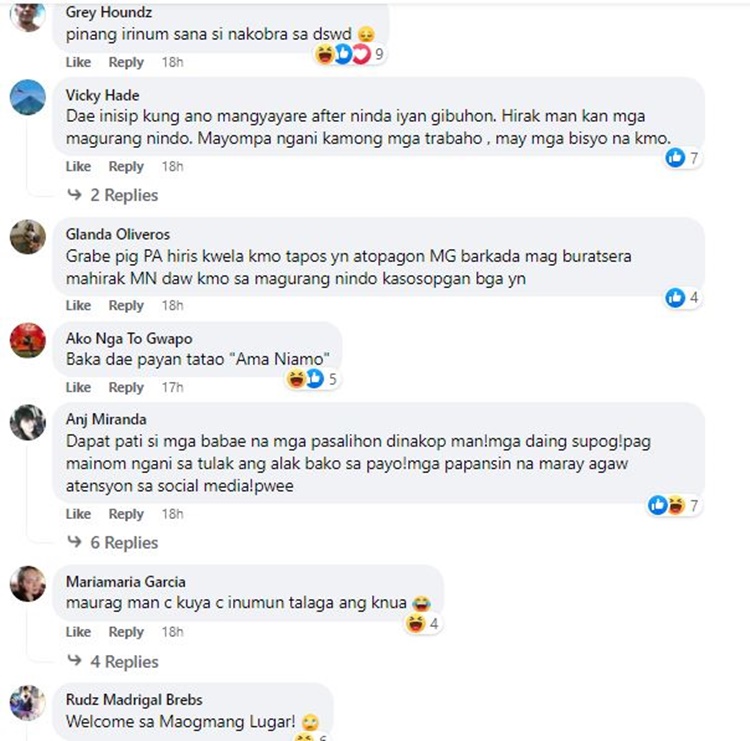Show 4 Replies under Mariamaria Garcia

pyautogui.click(x=124, y=662)
